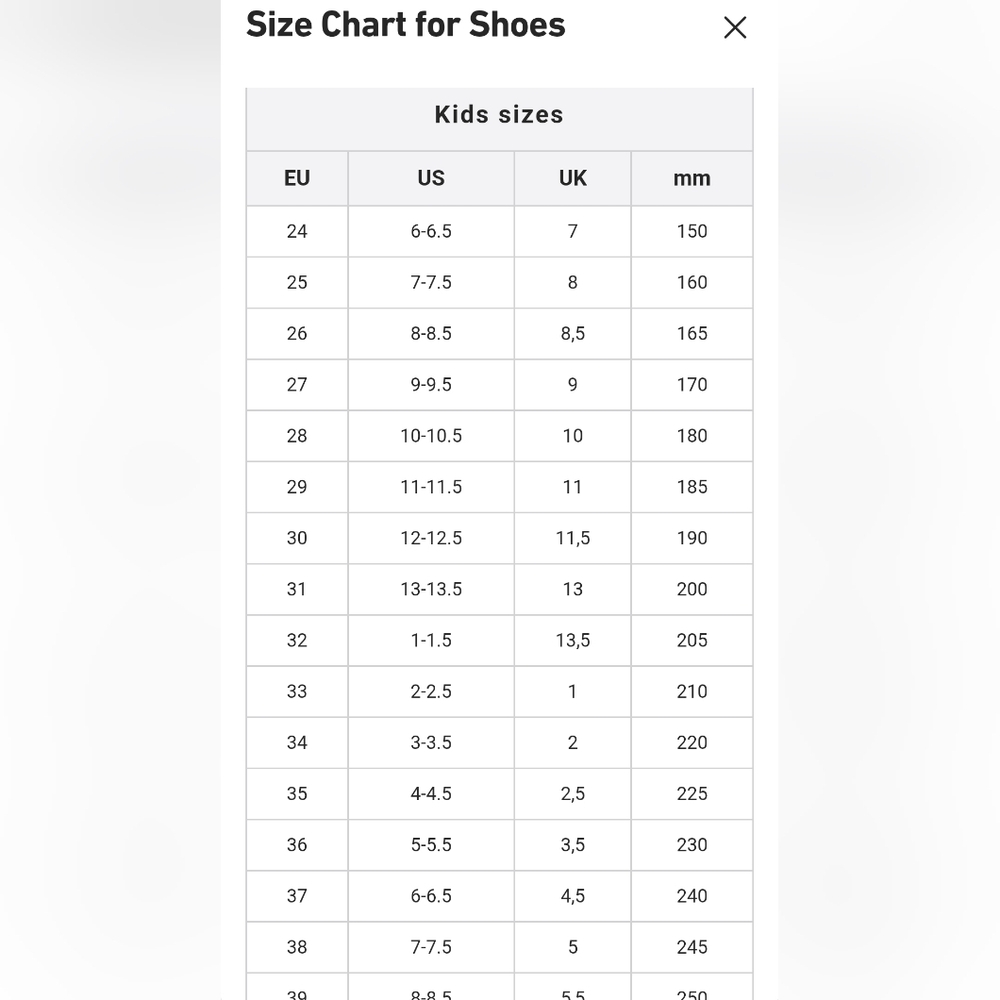Screen dimensions: 1000x1000
Task: Click the 220 mm cell
Action: point(692,742)
